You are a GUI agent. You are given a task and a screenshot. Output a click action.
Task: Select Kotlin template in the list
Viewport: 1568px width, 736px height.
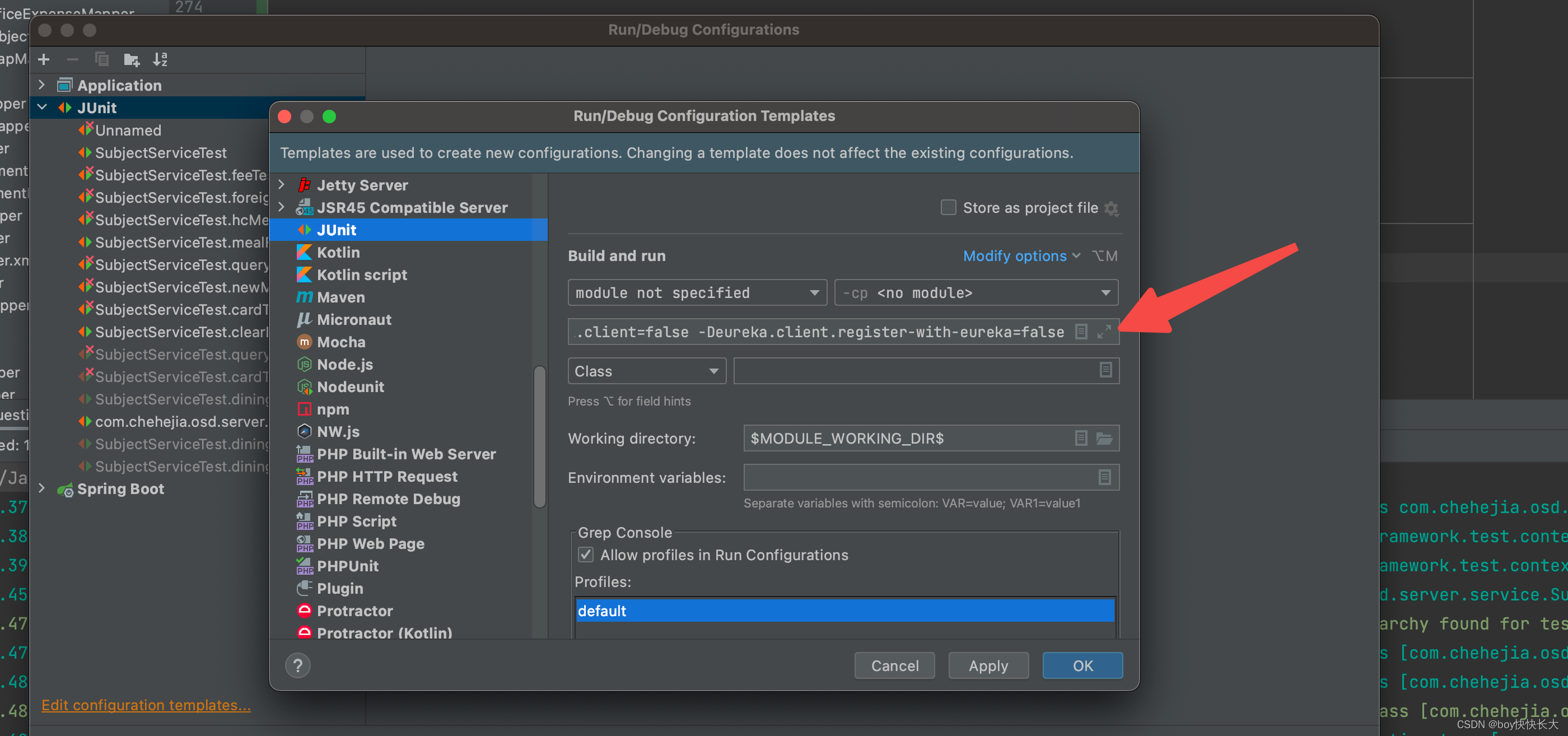click(408, 252)
